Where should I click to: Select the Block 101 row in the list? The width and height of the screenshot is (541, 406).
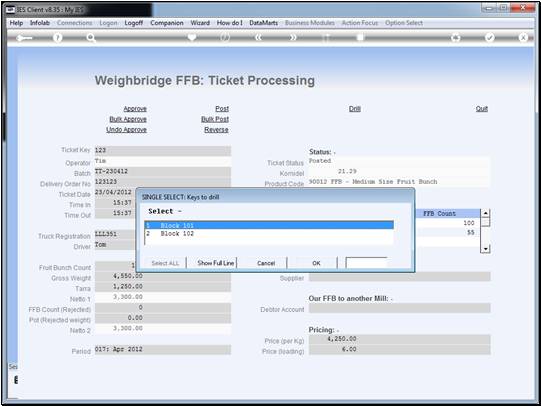[269, 225]
